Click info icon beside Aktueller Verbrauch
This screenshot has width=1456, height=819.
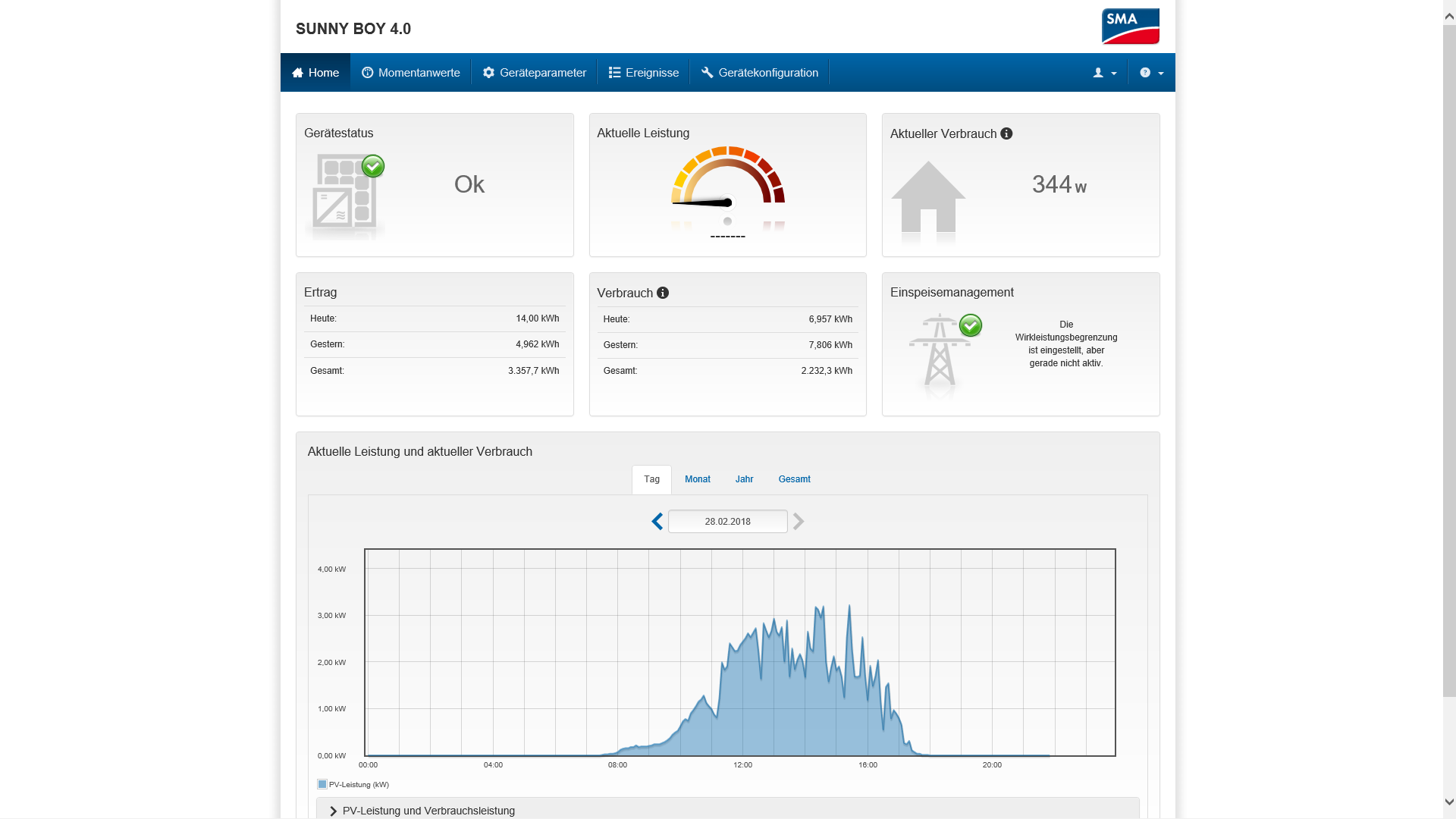1006,133
